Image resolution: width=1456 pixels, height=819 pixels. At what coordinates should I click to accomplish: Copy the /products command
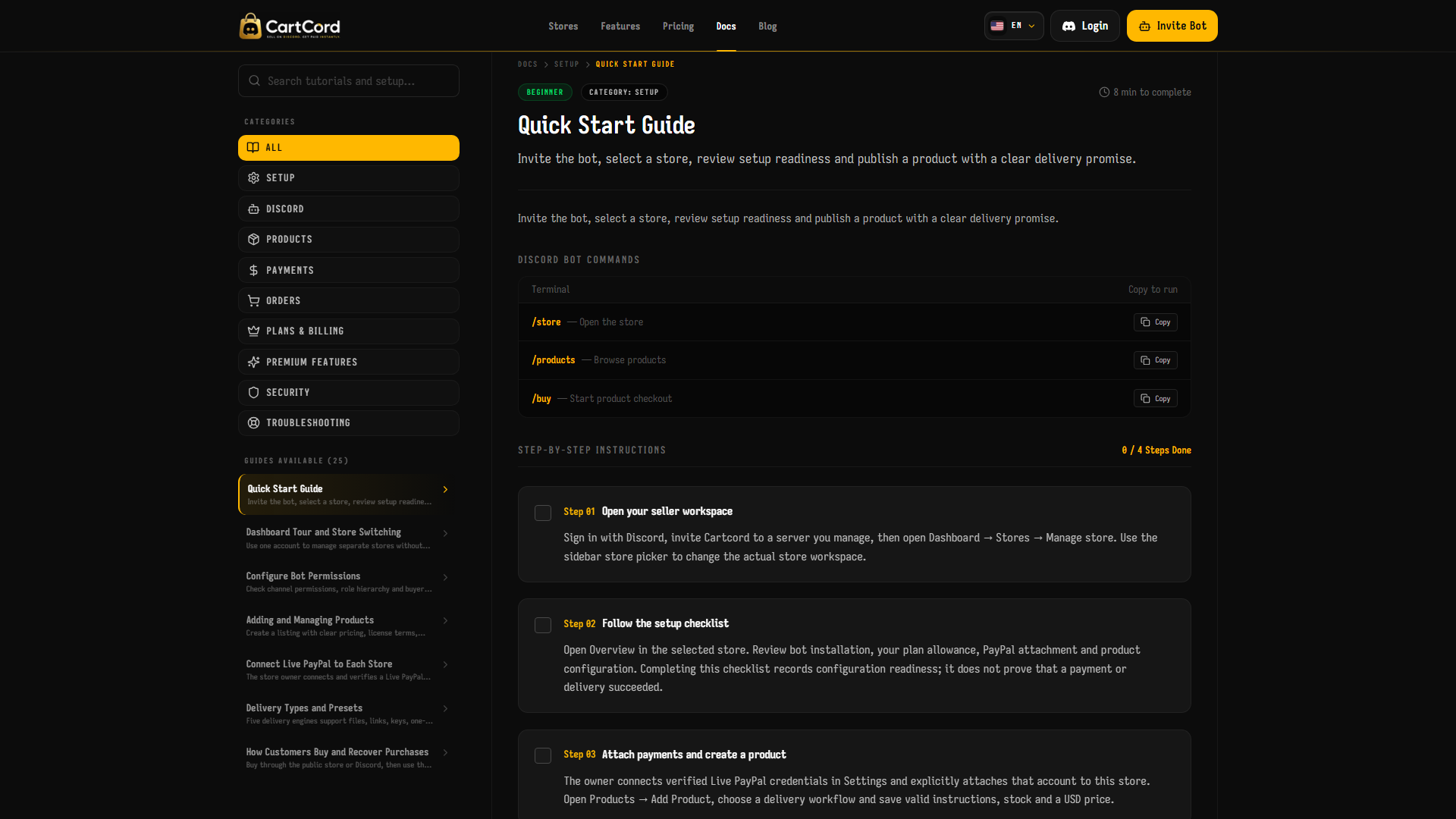[x=1155, y=360]
